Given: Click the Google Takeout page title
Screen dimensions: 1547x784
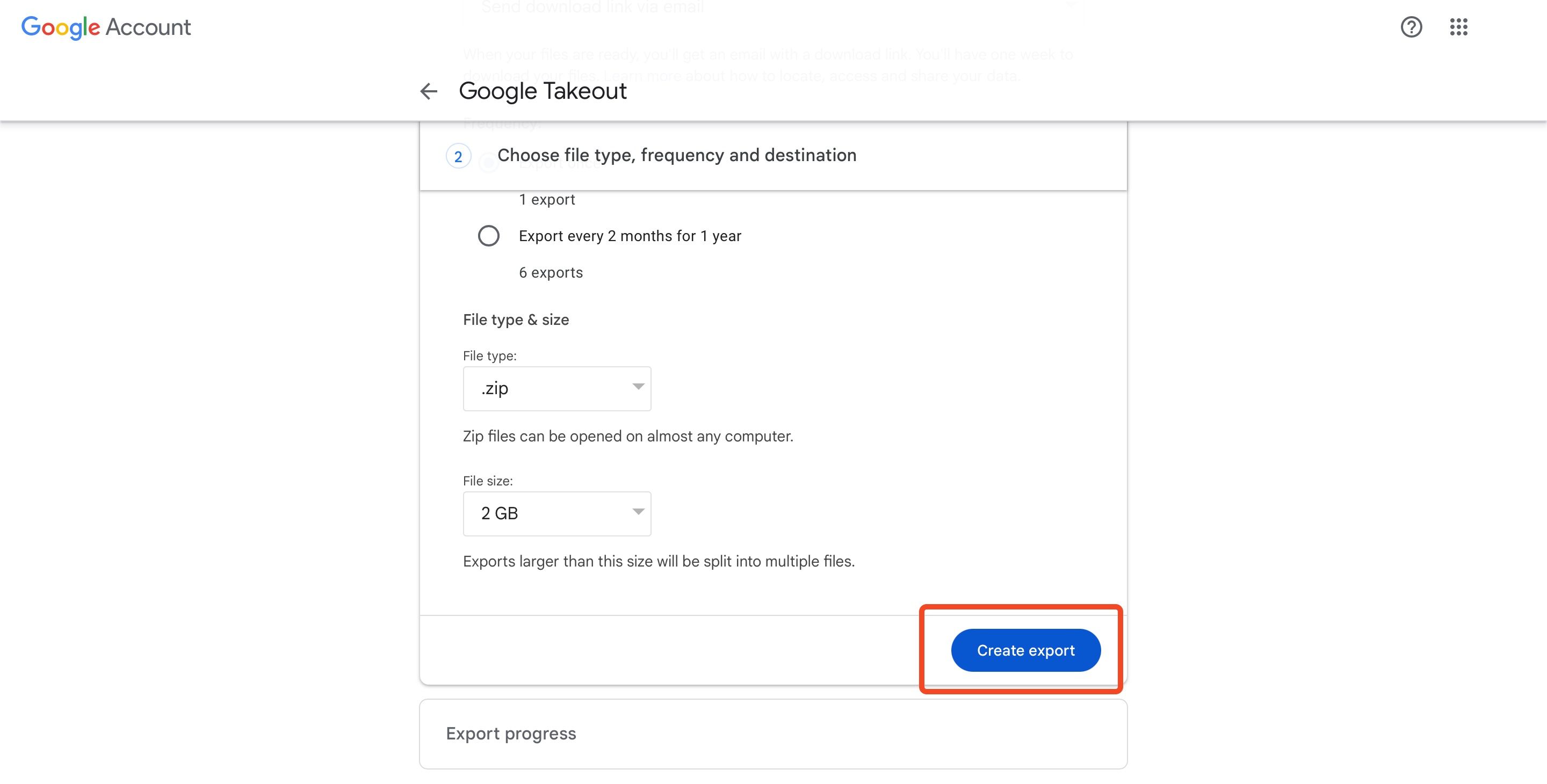Looking at the screenshot, I should [543, 91].
